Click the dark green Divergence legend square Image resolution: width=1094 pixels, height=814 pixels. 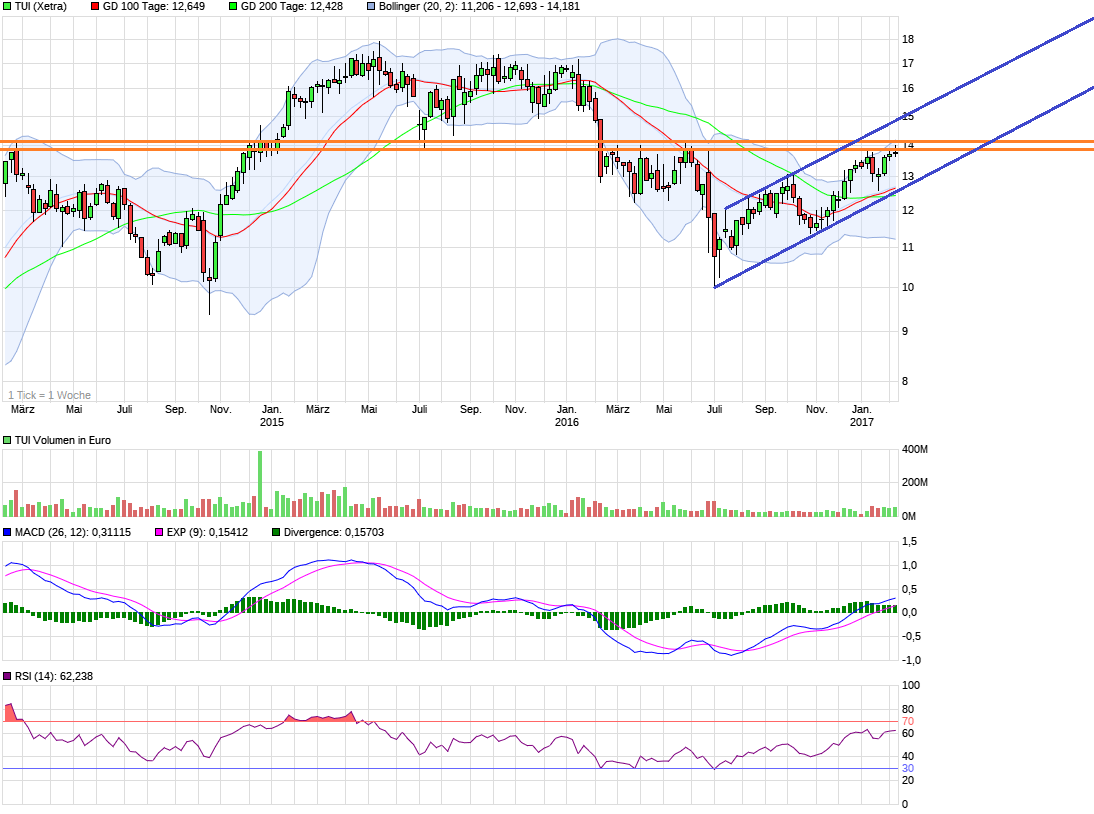coord(276,532)
